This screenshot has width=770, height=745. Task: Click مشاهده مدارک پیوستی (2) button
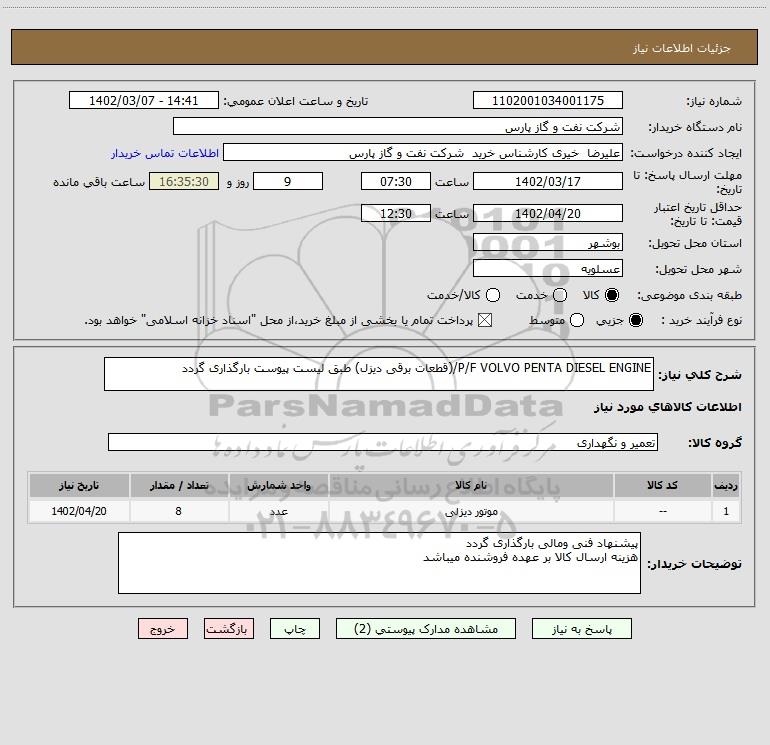pyautogui.click(x=426, y=629)
